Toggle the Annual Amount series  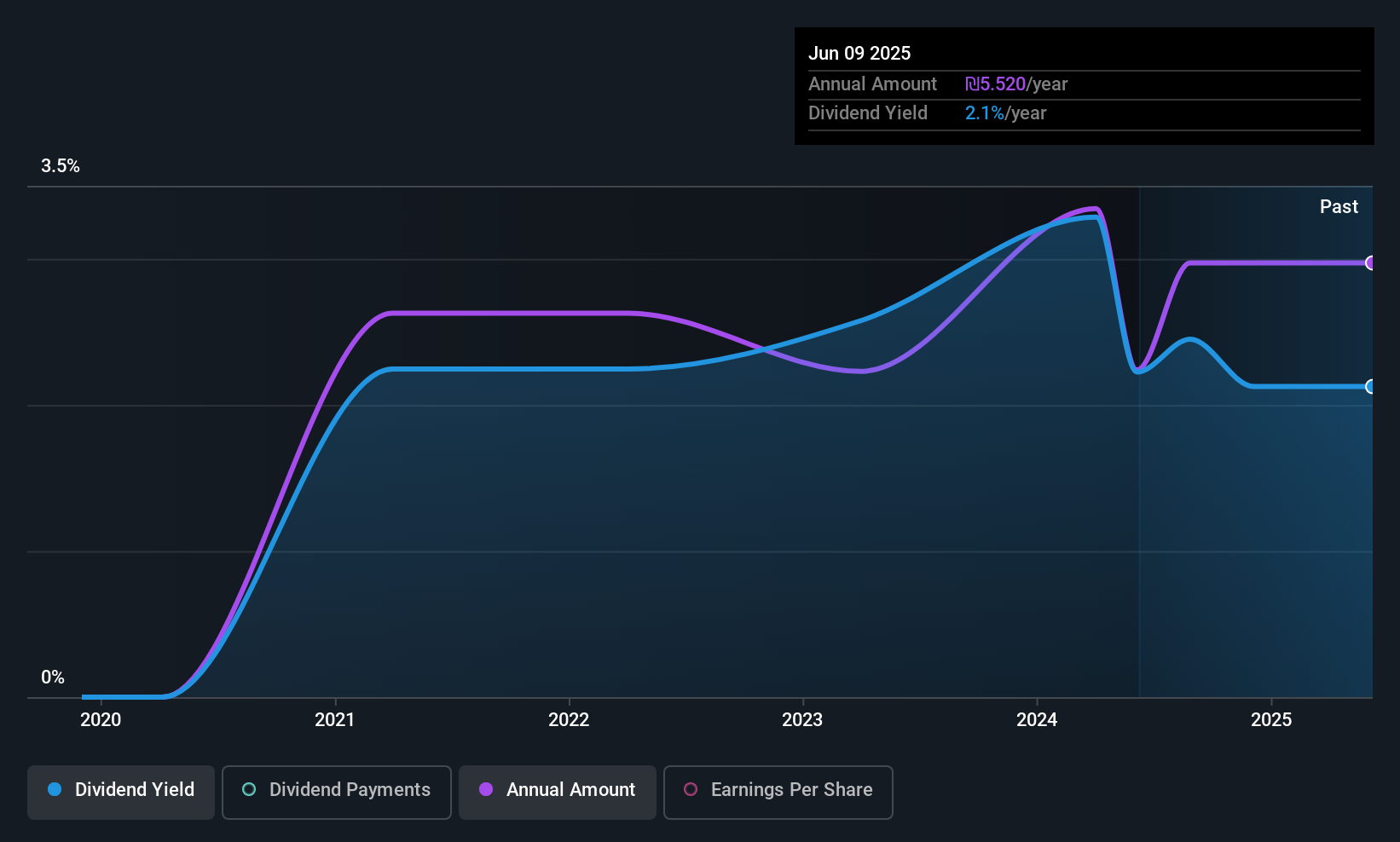coord(558,792)
